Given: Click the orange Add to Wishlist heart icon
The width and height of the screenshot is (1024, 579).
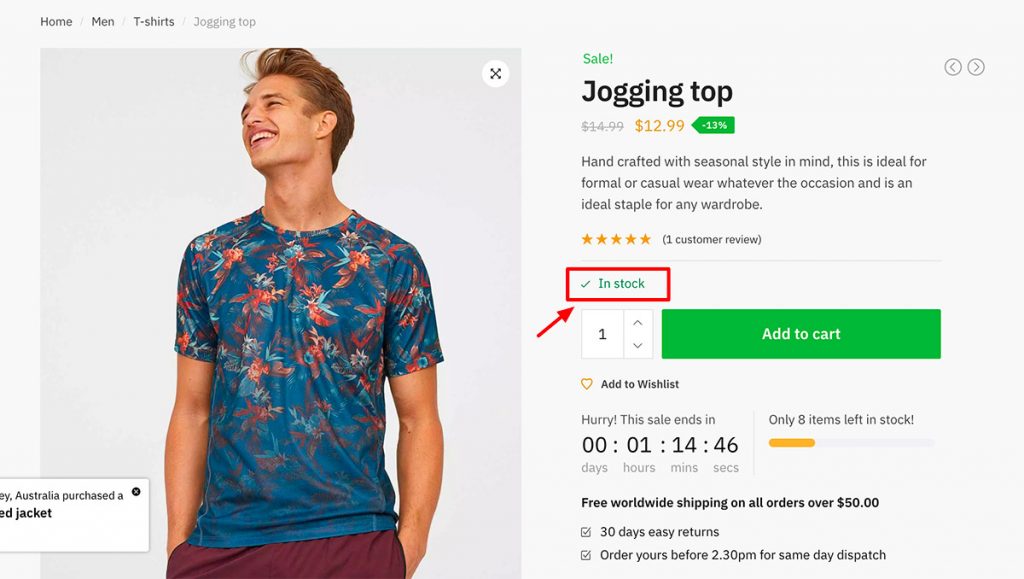Looking at the screenshot, I should pyautogui.click(x=587, y=384).
